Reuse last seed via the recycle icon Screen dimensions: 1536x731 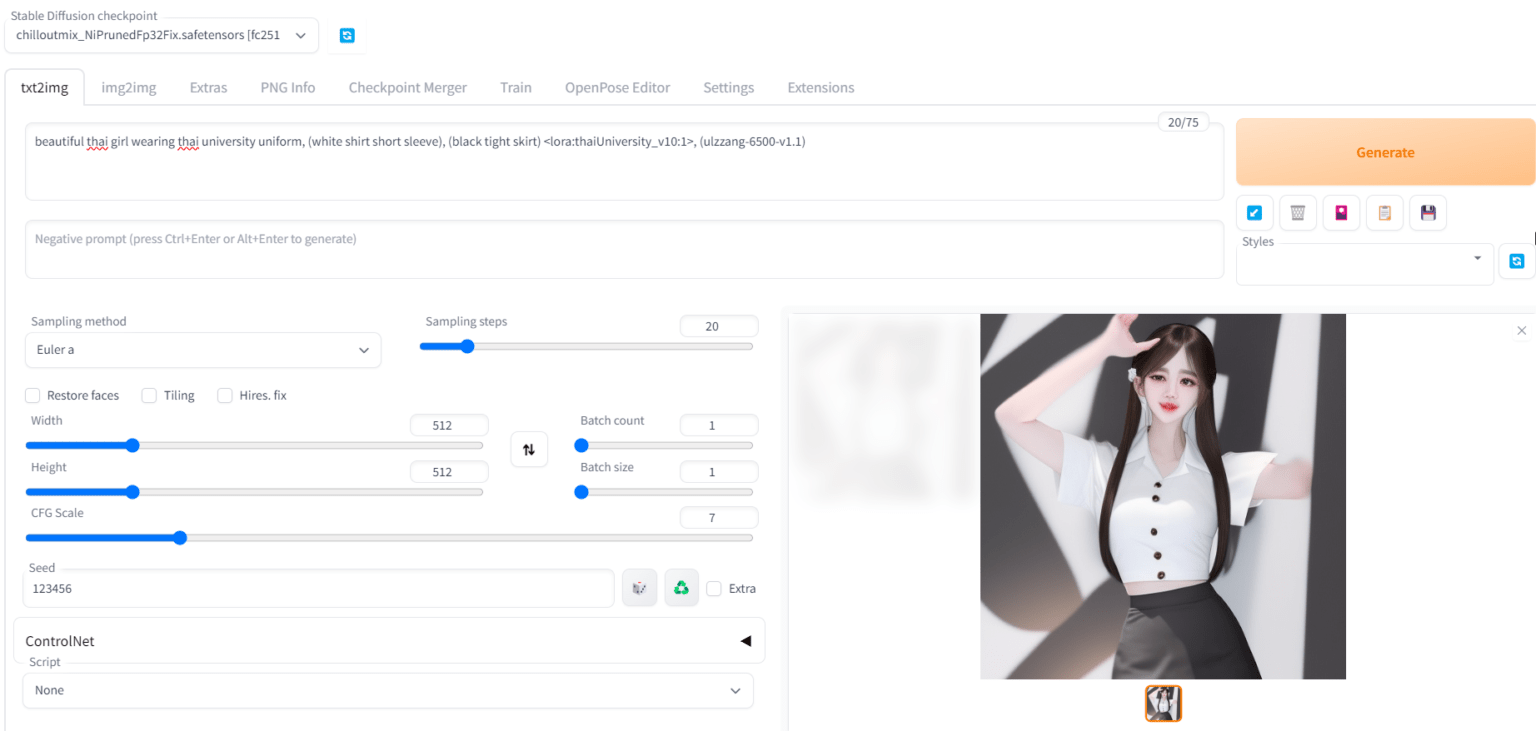click(x=681, y=588)
